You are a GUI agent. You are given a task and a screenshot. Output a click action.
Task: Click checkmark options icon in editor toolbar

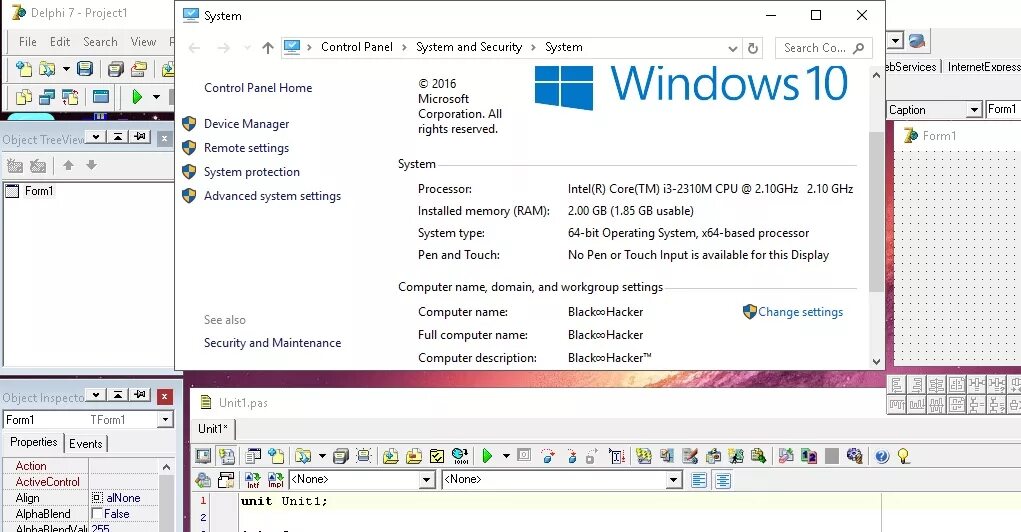pyautogui.click(x=437, y=456)
